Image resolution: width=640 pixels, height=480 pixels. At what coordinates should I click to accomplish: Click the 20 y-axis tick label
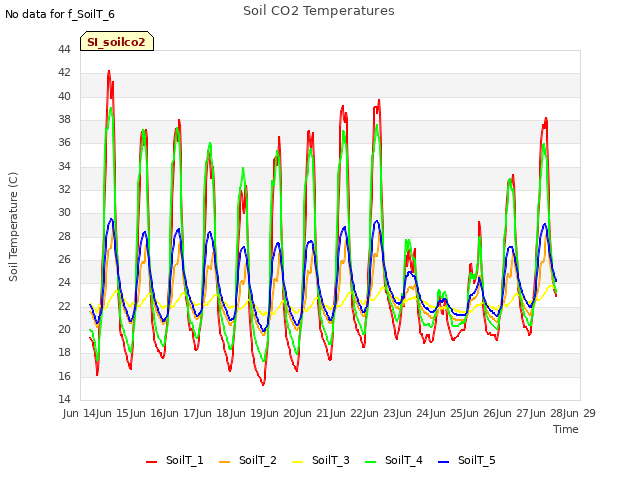(x=64, y=330)
